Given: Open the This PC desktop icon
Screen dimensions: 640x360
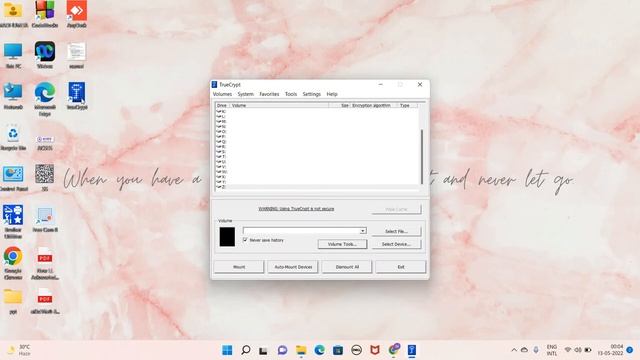Looking at the screenshot, I should point(13,55).
